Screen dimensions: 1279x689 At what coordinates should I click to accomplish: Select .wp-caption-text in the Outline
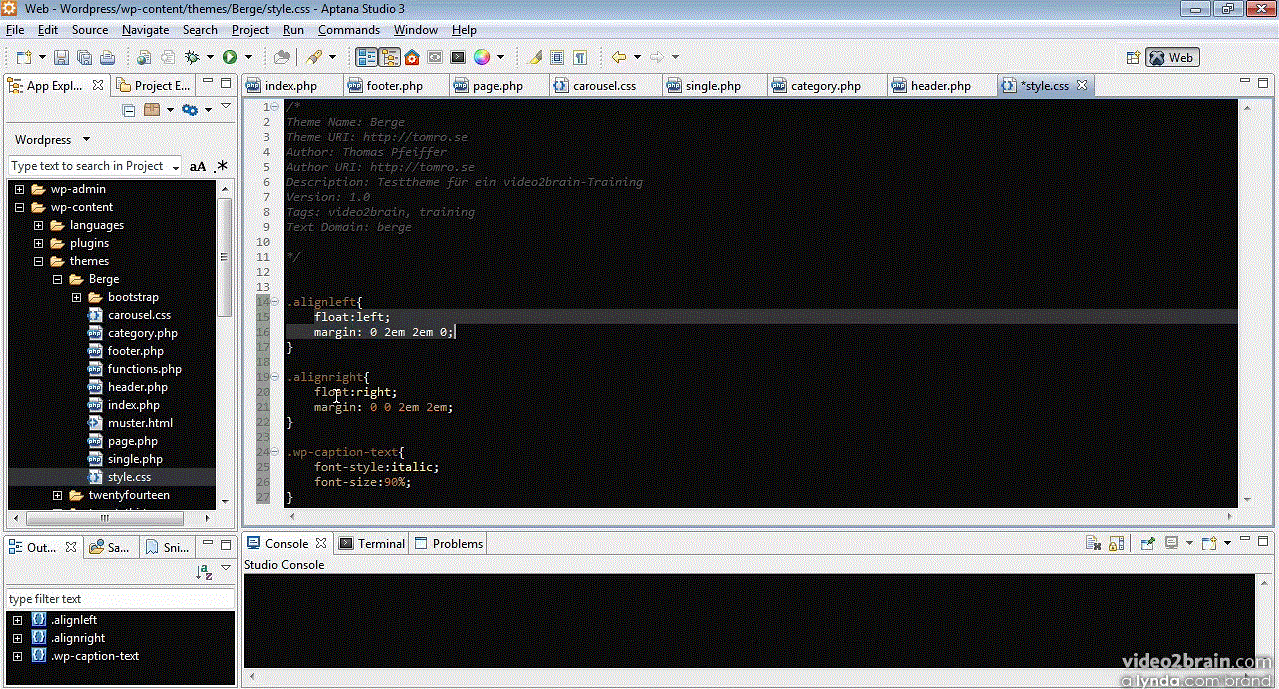95,656
